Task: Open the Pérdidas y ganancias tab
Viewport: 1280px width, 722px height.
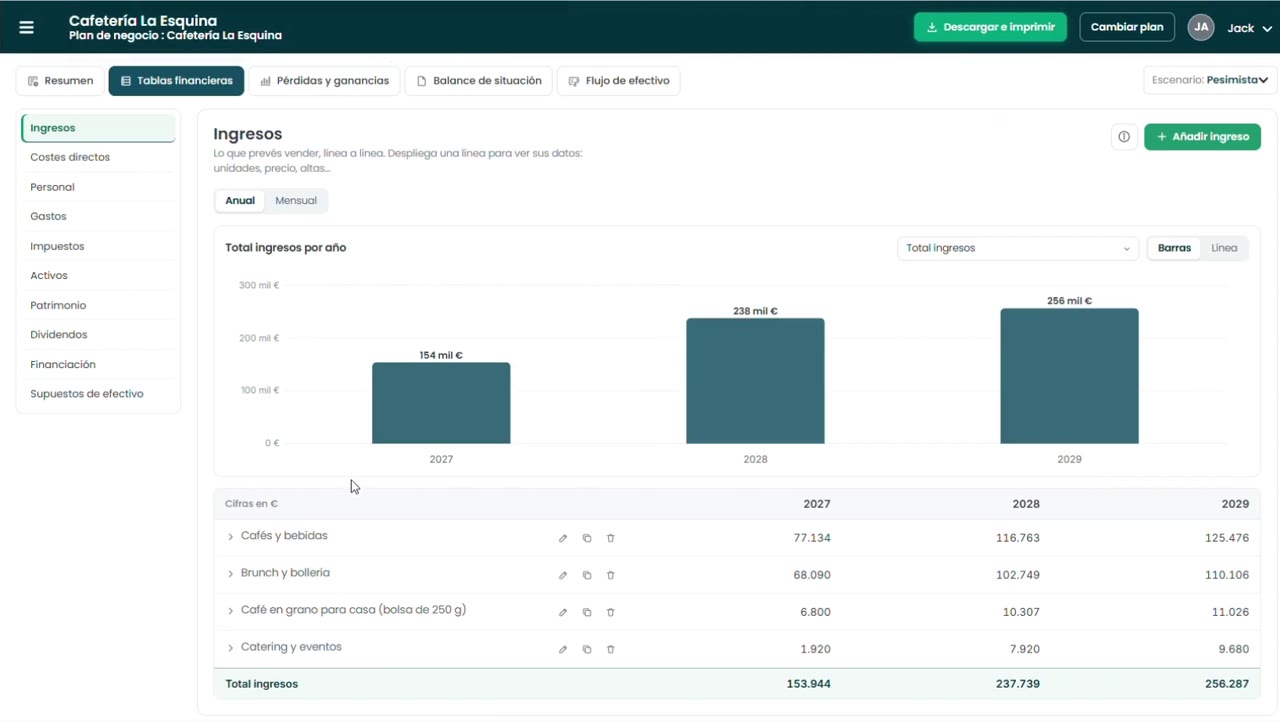Action: 325,81
